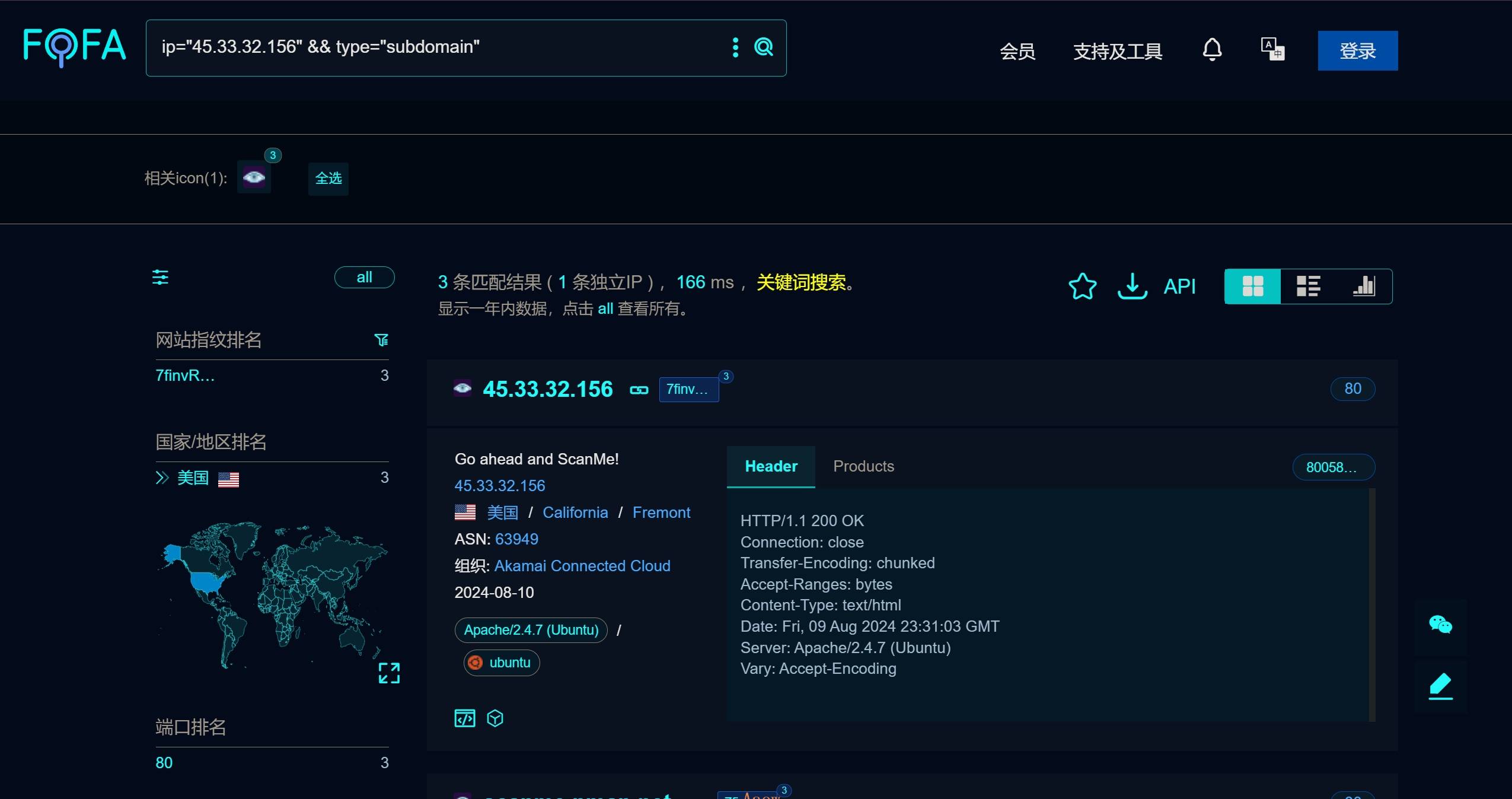1512x799 pixels.
Task: Open the three-dot search options menu
Action: click(735, 47)
